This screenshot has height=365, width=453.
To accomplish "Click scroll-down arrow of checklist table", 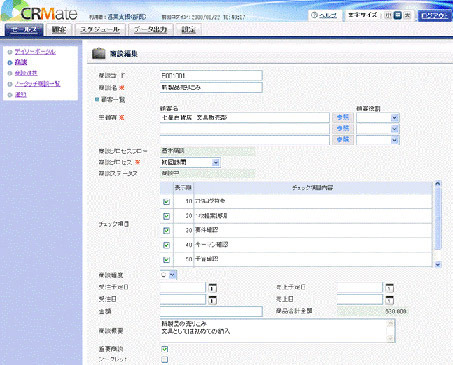I will [438, 264].
